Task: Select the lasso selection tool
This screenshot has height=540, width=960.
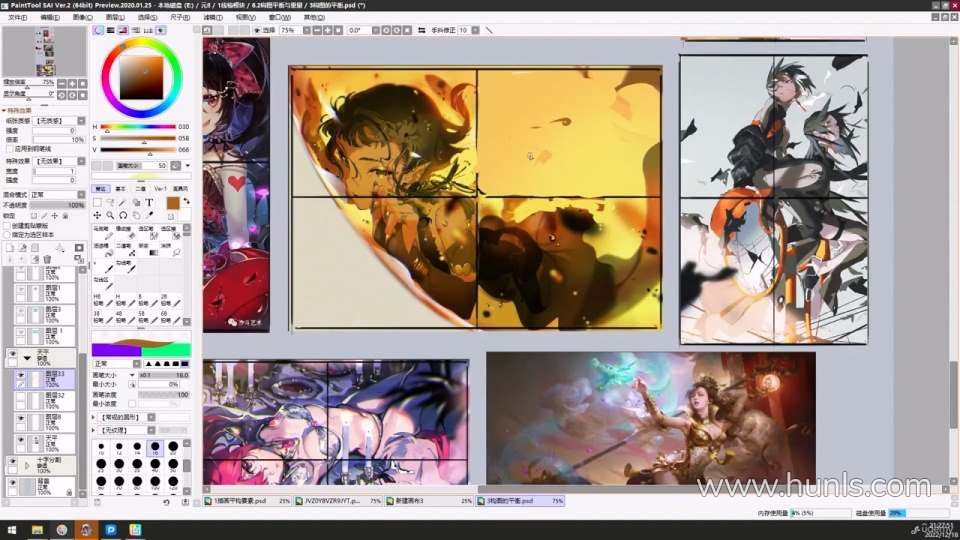Action: (x=110, y=202)
